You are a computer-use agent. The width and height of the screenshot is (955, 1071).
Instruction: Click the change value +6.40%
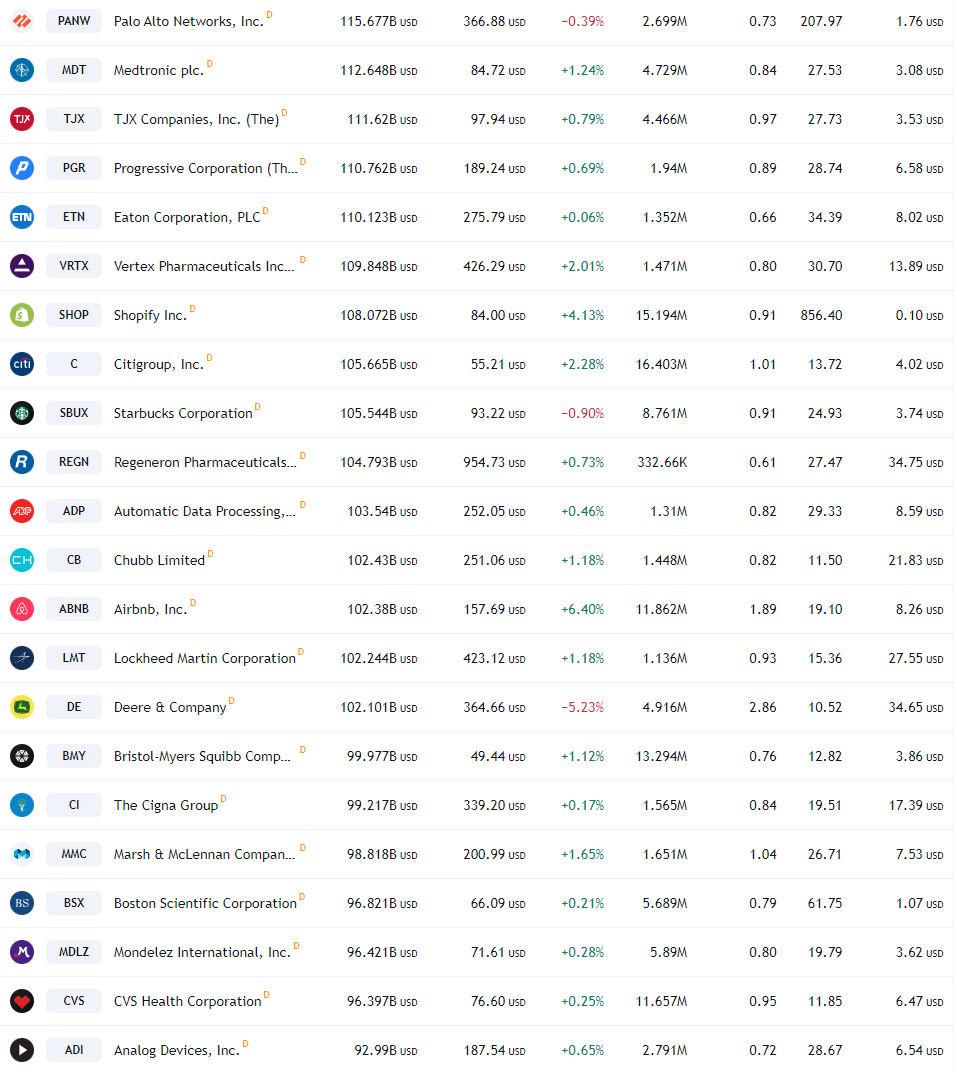[583, 609]
